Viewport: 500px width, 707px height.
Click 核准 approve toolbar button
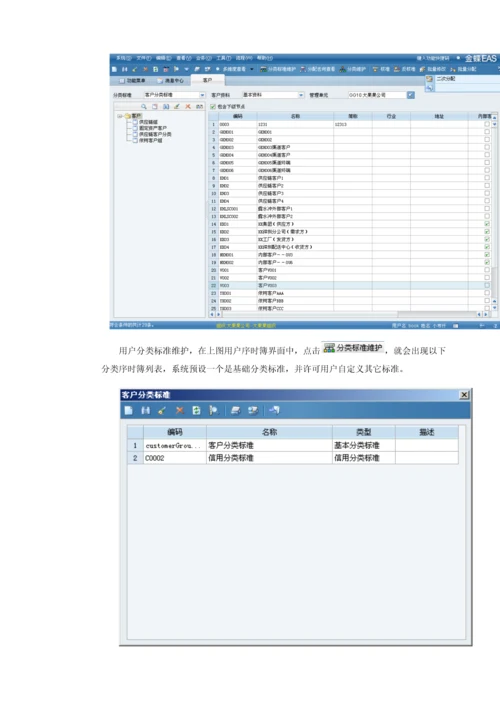click(x=381, y=69)
